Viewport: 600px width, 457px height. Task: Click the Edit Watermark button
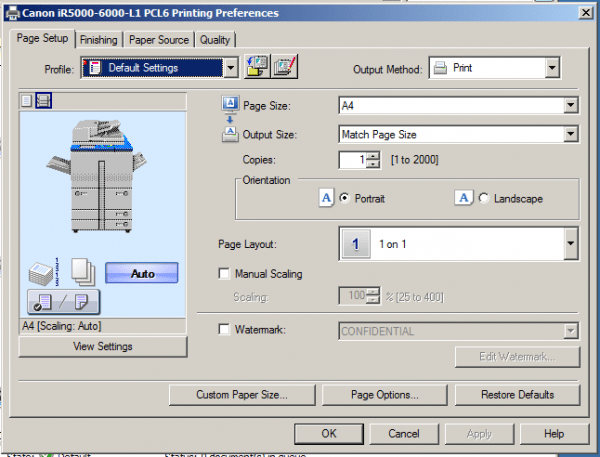click(517, 357)
